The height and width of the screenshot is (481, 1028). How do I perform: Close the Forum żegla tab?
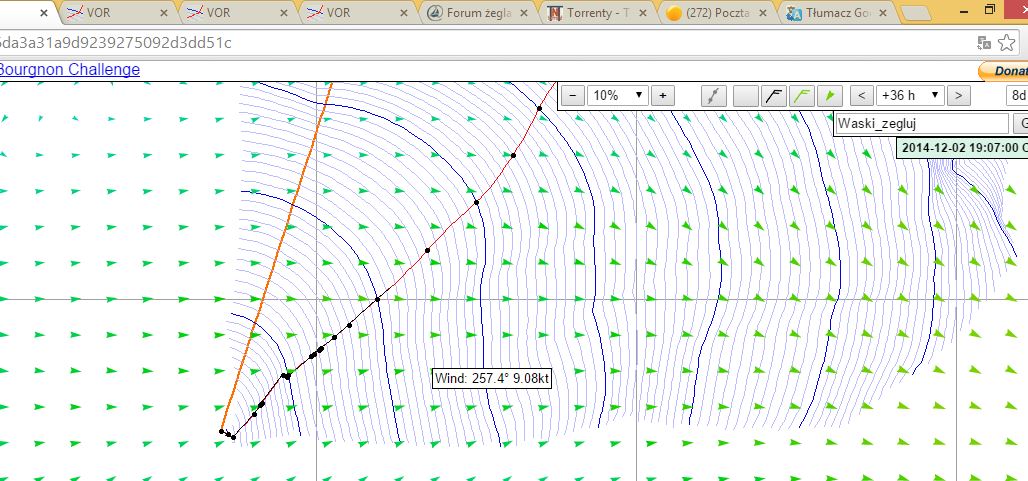pyautogui.click(x=523, y=12)
